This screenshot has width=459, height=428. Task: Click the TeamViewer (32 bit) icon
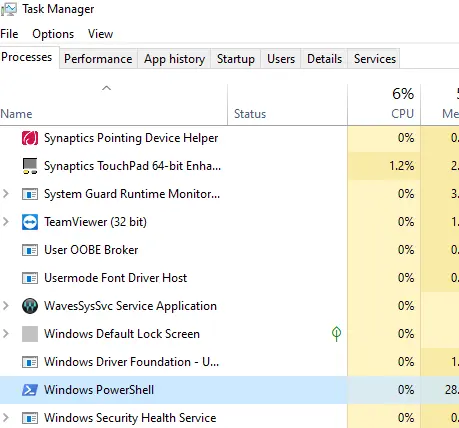(30, 222)
